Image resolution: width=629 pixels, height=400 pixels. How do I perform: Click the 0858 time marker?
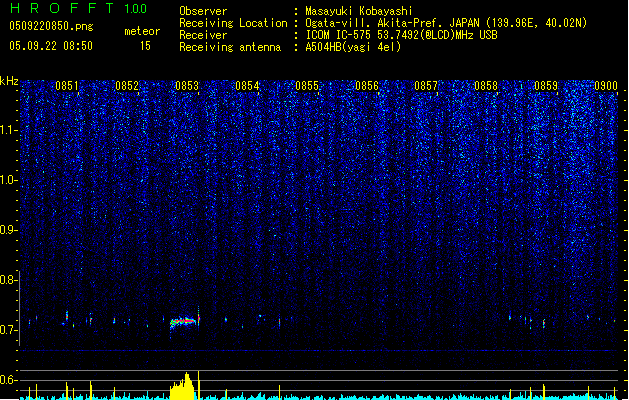coord(486,86)
